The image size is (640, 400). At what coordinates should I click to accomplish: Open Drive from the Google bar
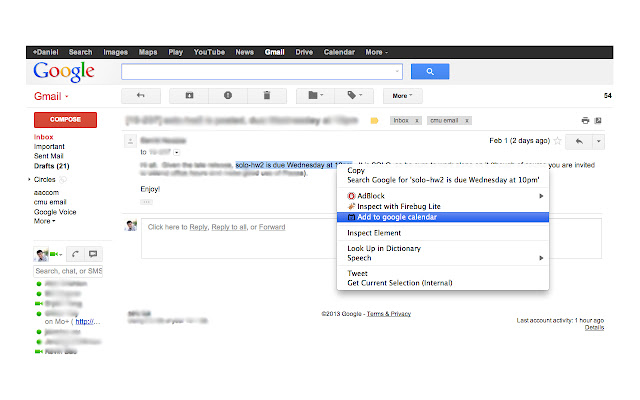click(x=304, y=52)
